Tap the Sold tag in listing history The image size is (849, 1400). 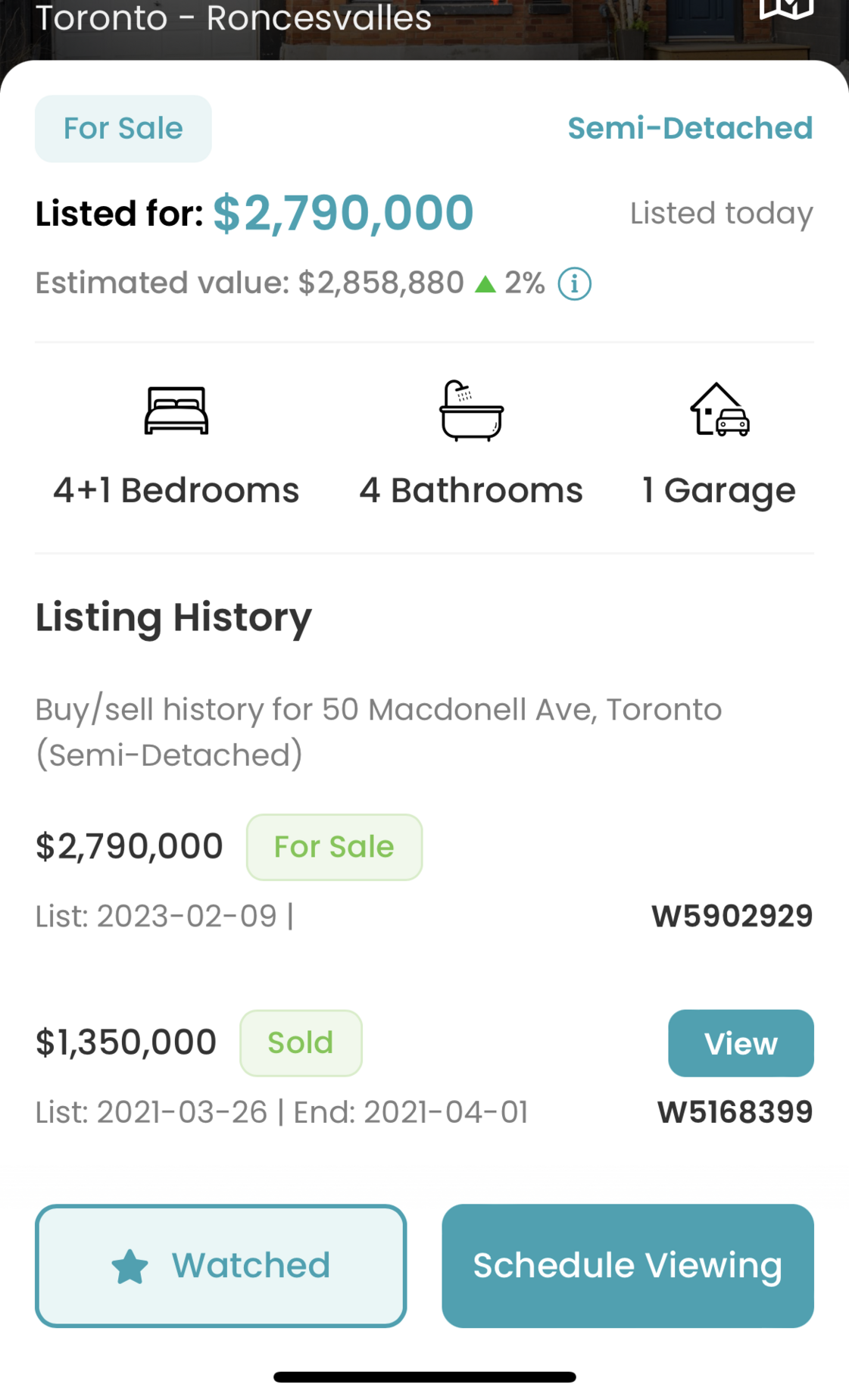[301, 1043]
